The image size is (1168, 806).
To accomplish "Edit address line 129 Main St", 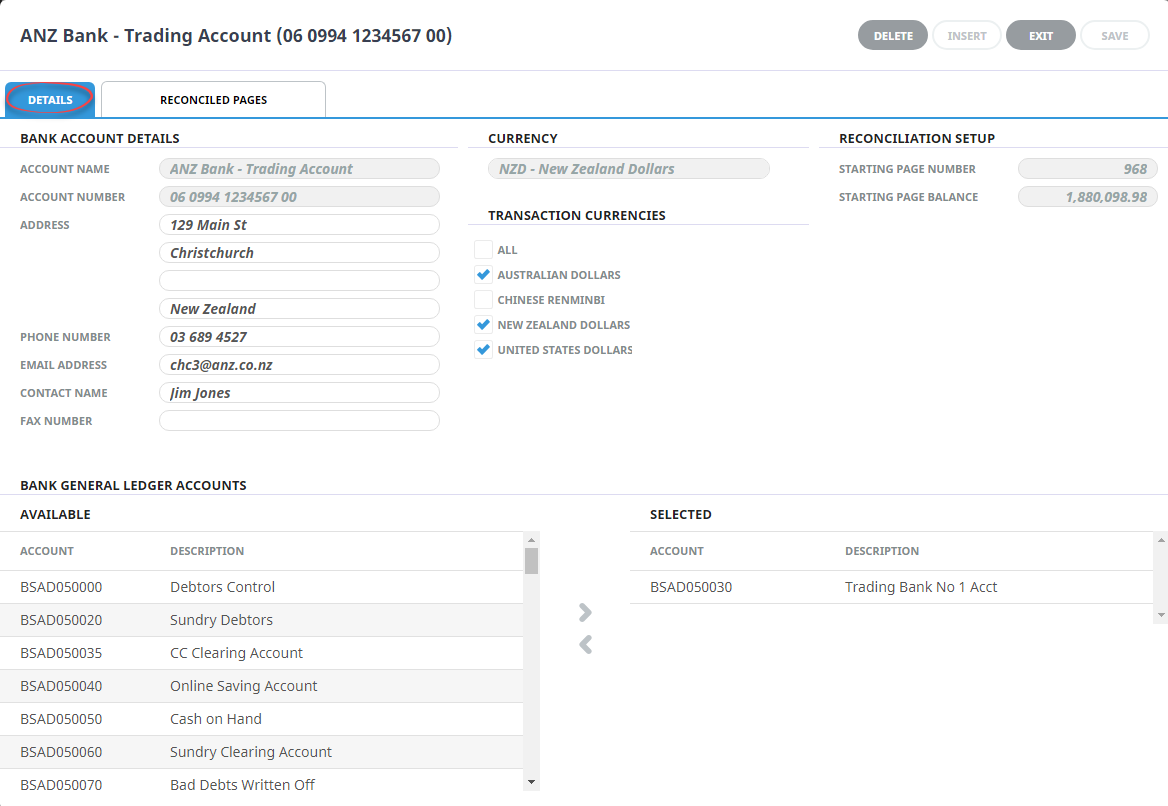I will click(299, 225).
